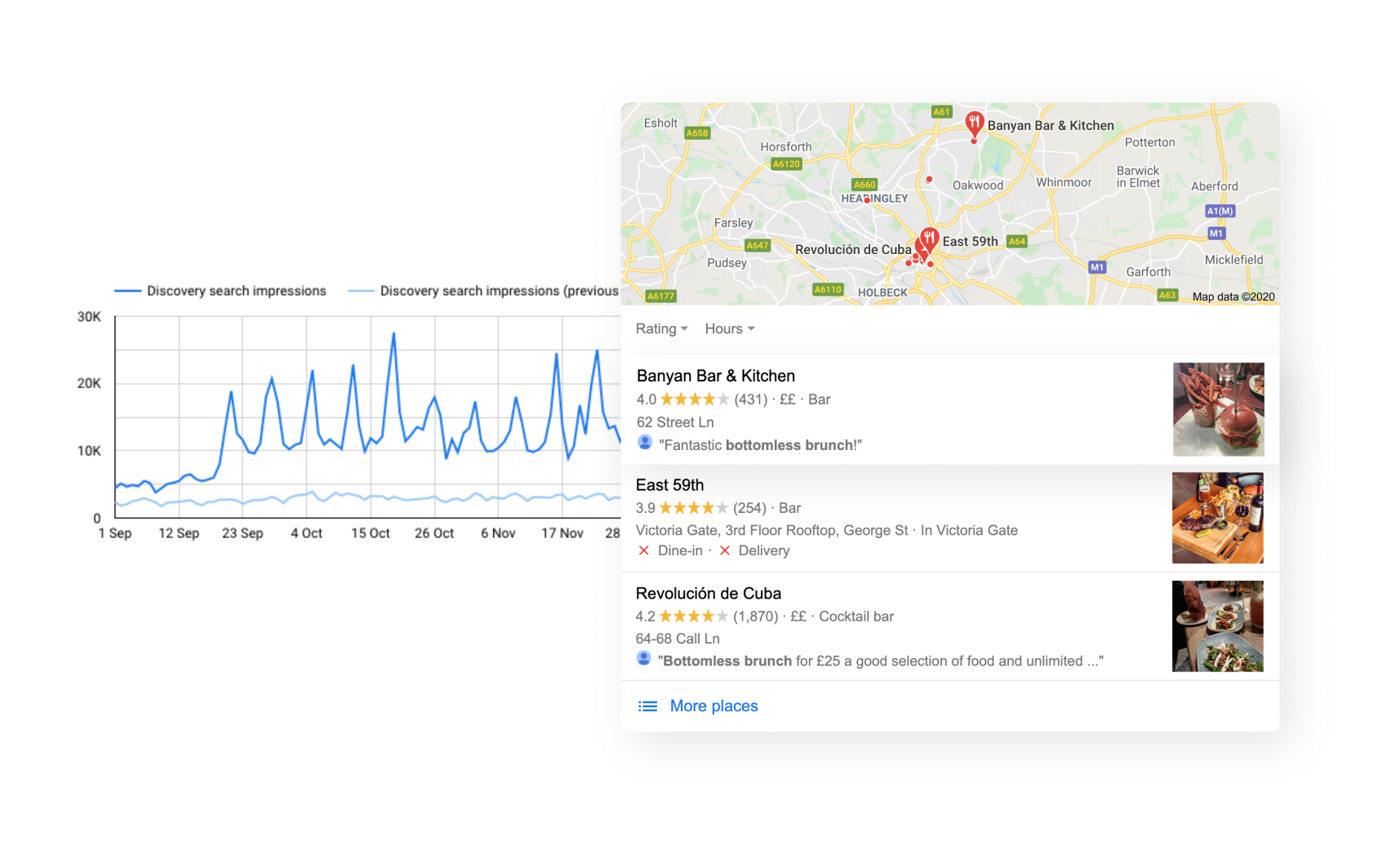1400x842 pixels.
Task: Open the More places link
Action: point(713,706)
